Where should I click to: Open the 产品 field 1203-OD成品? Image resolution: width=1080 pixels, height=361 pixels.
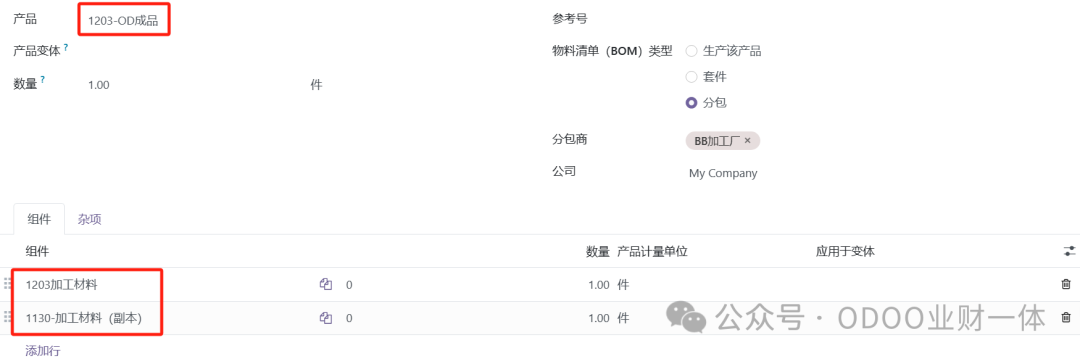tap(123, 21)
